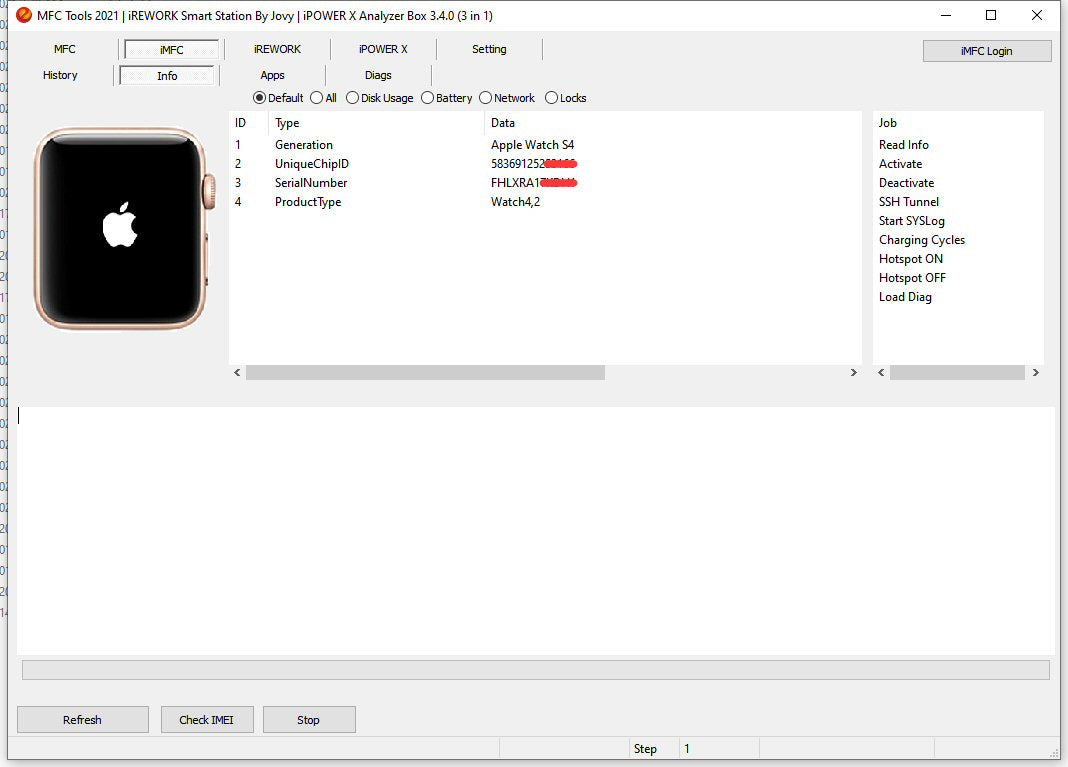Open the Apps sub-tab
Viewport: 1068px width, 767px height.
272,75
